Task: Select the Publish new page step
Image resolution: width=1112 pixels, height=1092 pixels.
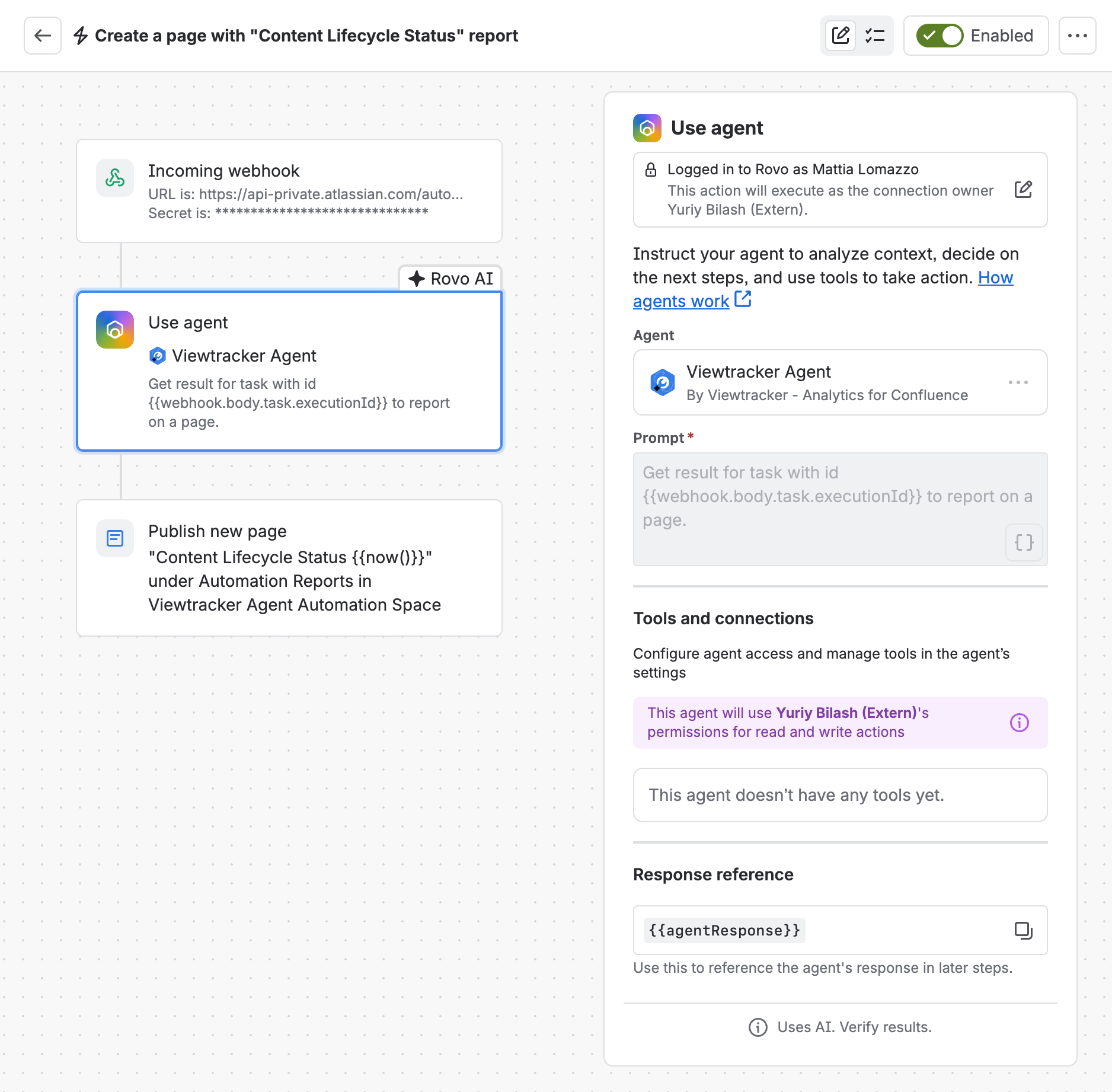Action: coord(289,568)
